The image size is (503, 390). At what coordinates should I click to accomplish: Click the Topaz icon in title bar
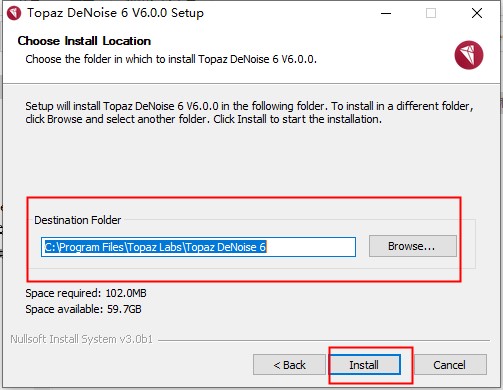point(14,13)
